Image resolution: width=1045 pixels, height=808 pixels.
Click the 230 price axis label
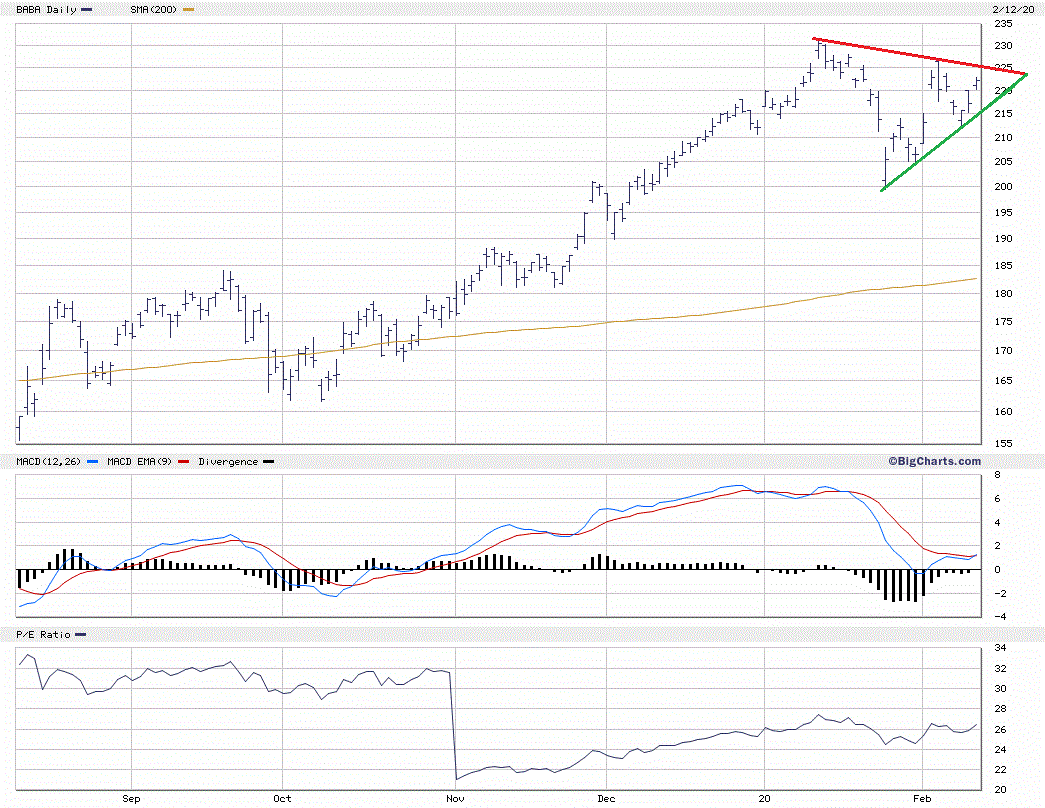point(1003,46)
